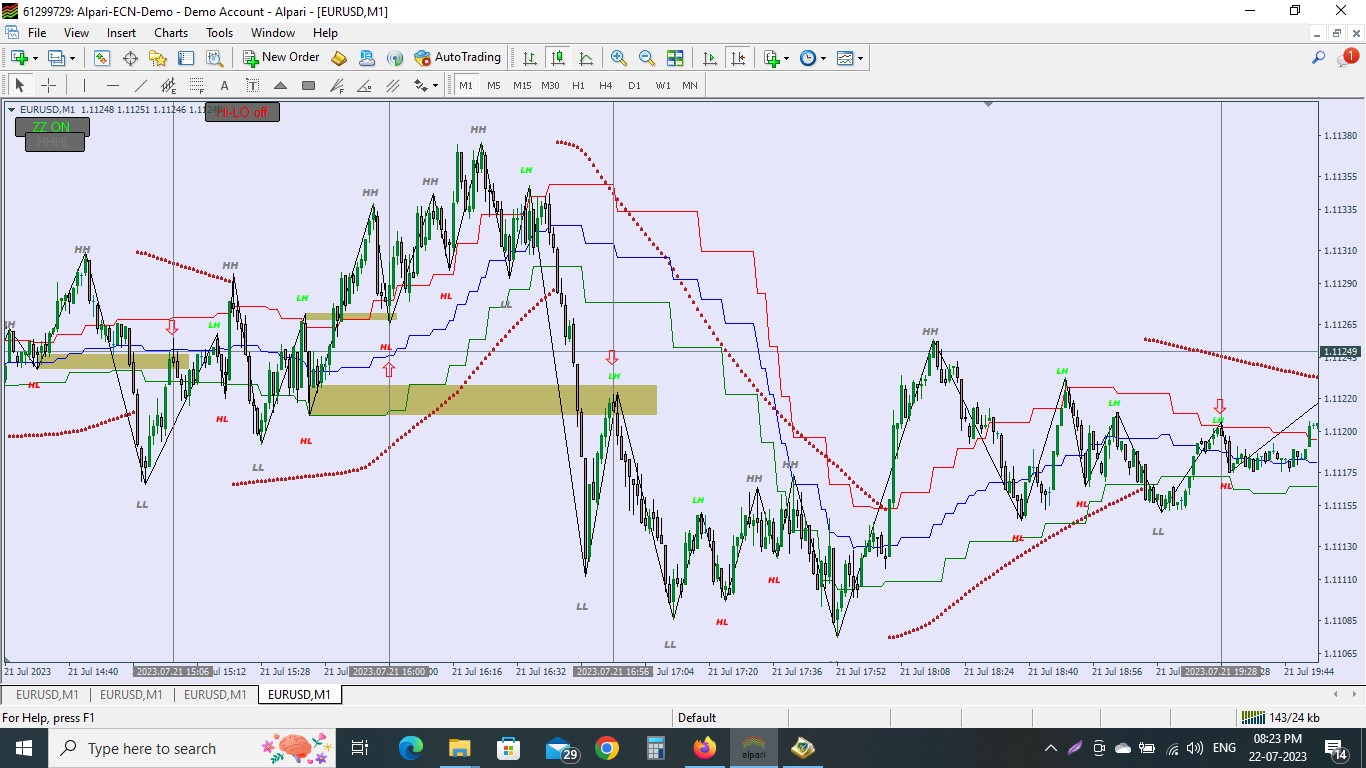Image resolution: width=1366 pixels, height=768 pixels.
Task: Open the arrows objects dropdown
Action: [434, 86]
